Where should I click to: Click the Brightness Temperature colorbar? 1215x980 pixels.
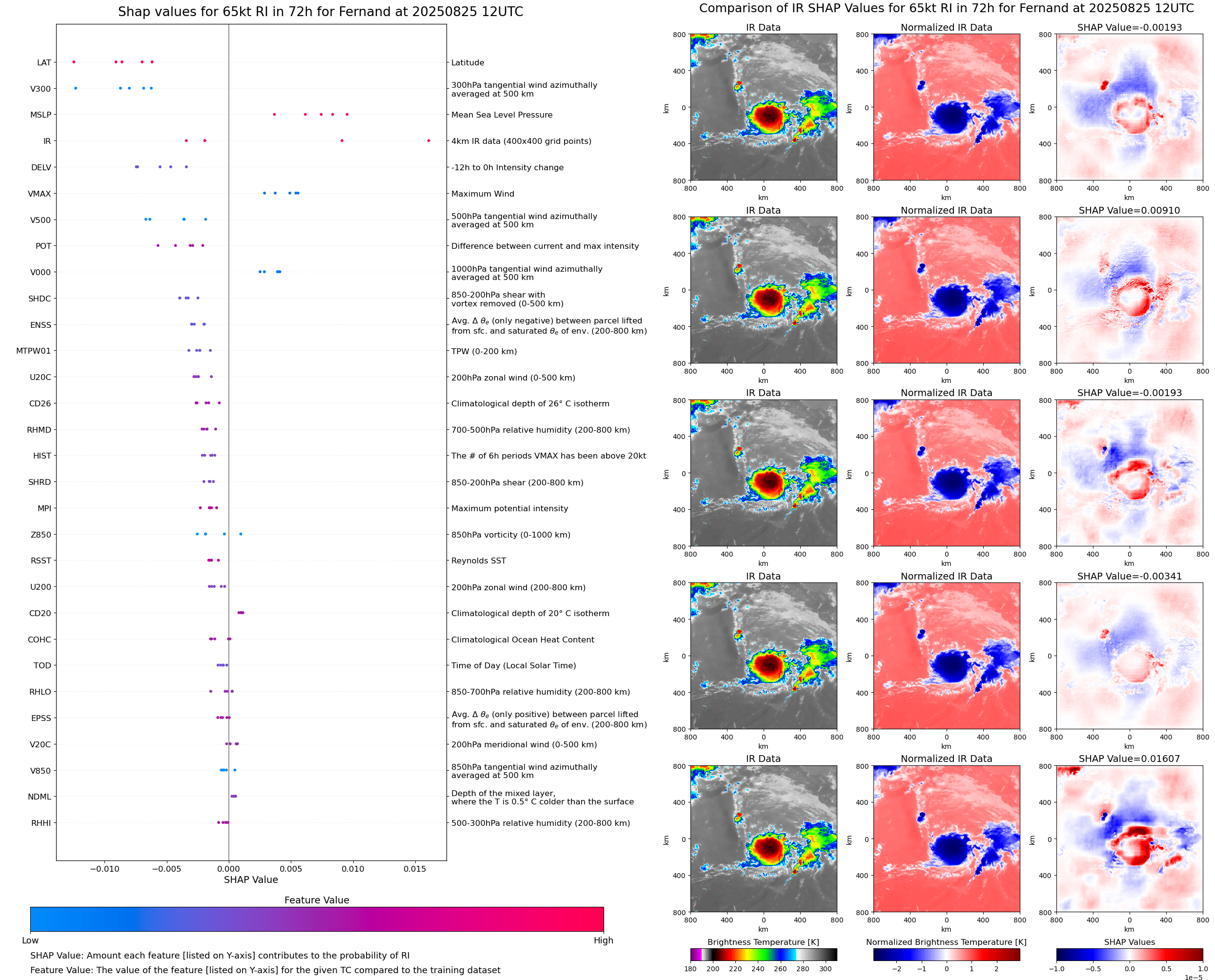click(x=763, y=955)
